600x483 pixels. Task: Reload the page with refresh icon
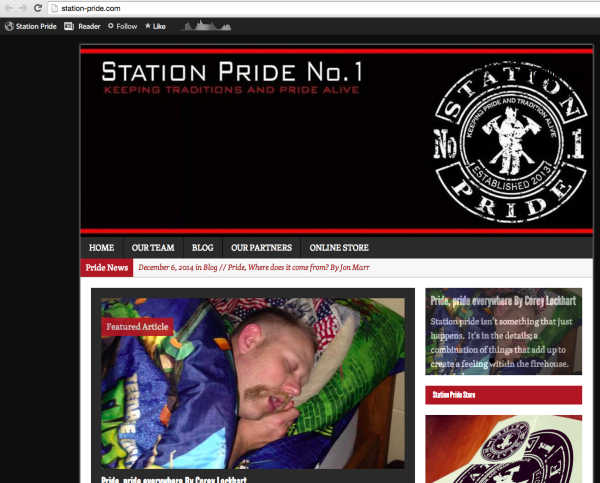(x=38, y=8)
